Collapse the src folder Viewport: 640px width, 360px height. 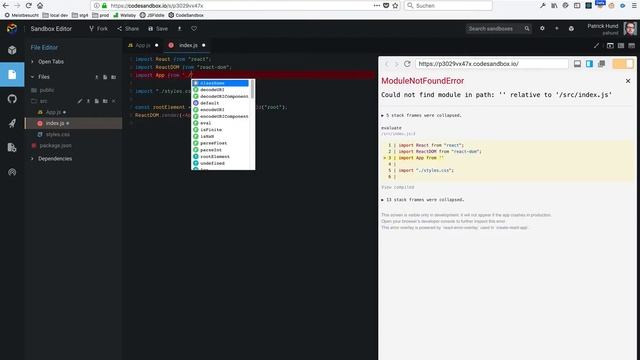40,101
